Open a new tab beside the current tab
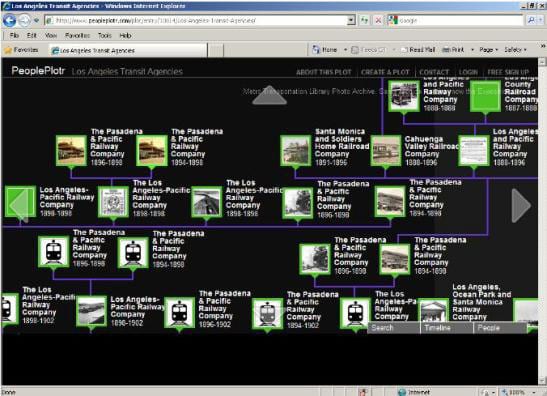 pos(216,50)
